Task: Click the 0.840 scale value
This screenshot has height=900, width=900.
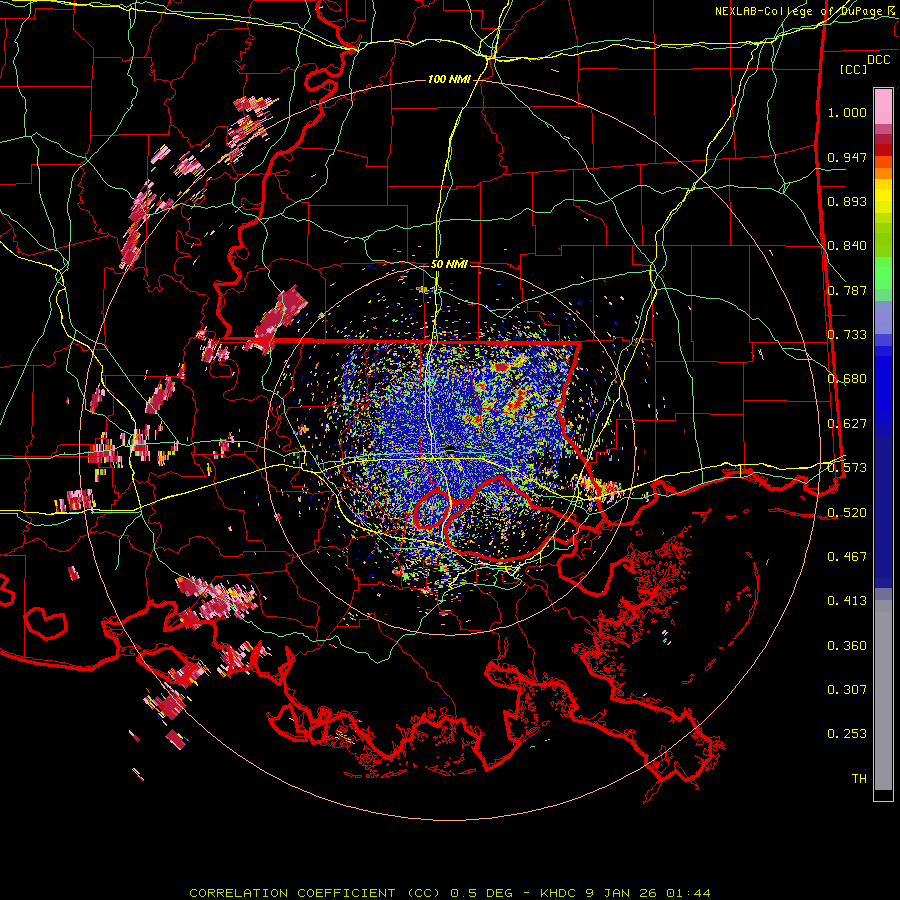Action: click(847, 246)
